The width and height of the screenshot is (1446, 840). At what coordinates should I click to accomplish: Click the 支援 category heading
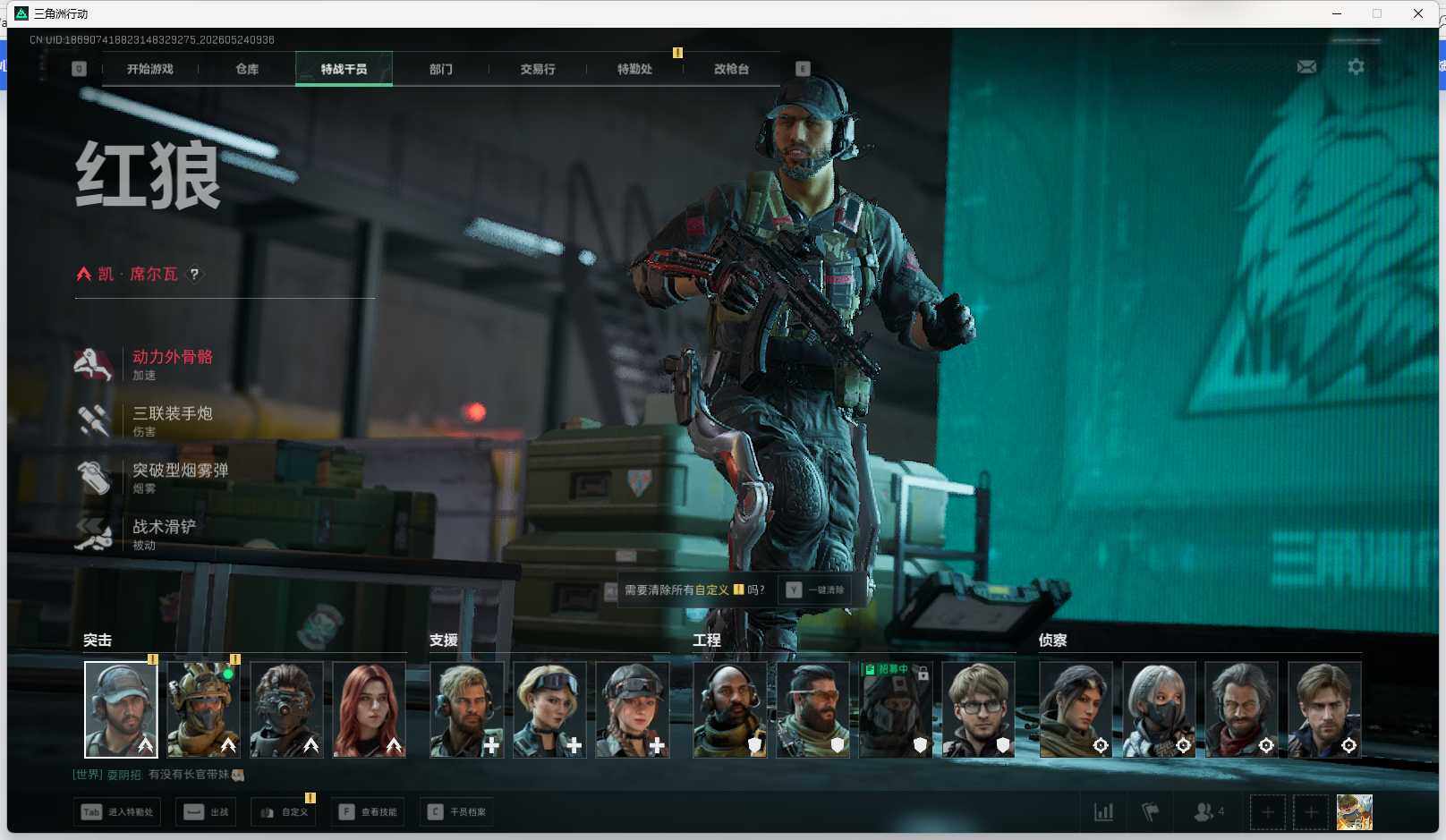(444, 641)
